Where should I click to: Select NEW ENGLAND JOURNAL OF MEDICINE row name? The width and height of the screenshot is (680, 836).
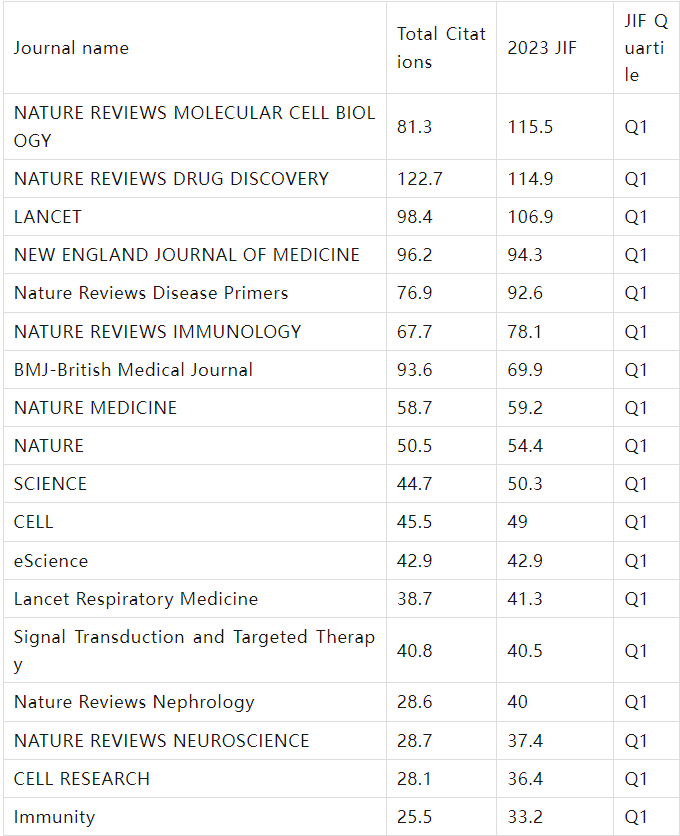point(187,255)
